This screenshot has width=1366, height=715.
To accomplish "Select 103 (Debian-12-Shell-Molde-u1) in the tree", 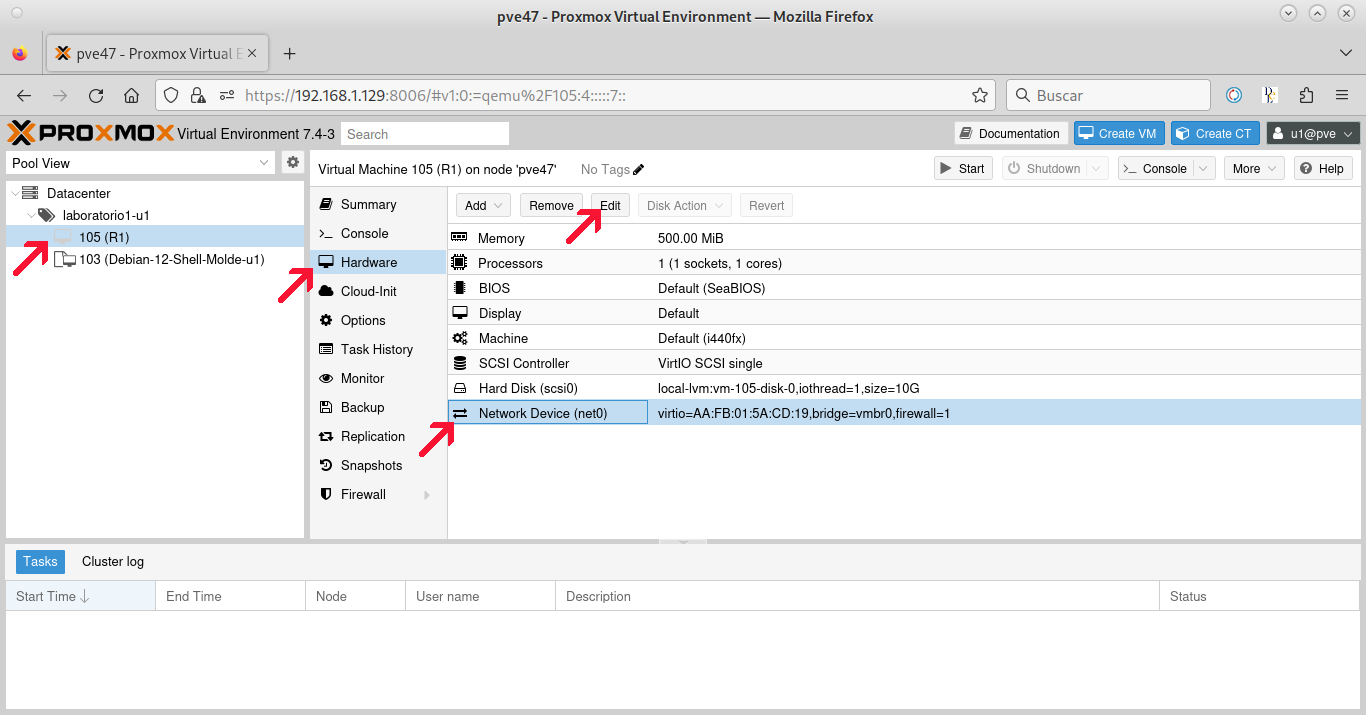I will pyautogui.click(x=155, y=259).
